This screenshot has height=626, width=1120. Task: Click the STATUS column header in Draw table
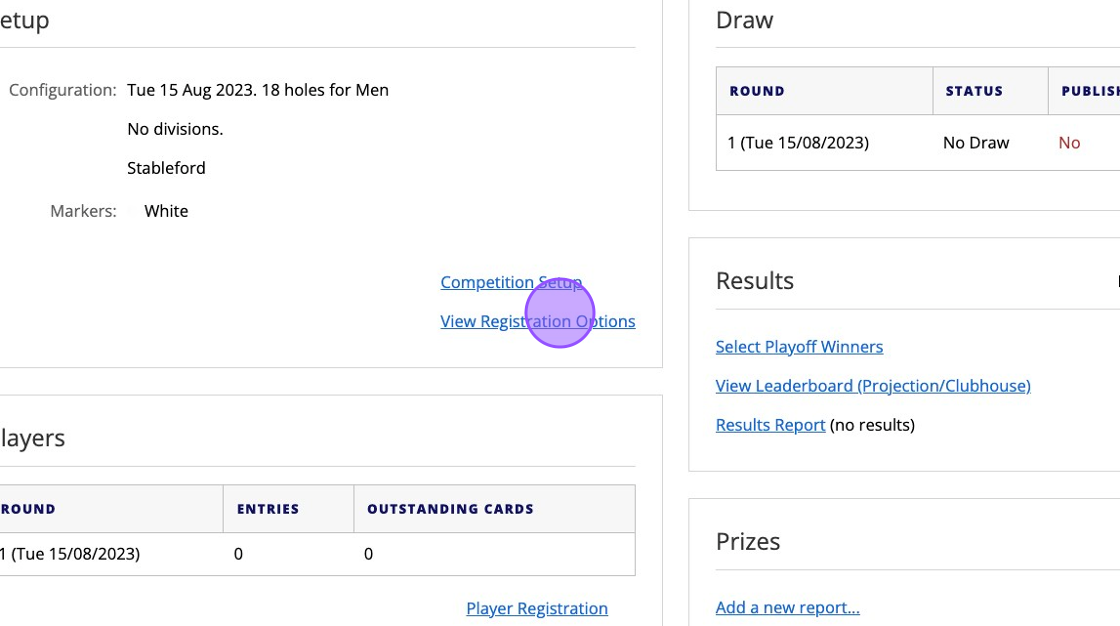974,91
